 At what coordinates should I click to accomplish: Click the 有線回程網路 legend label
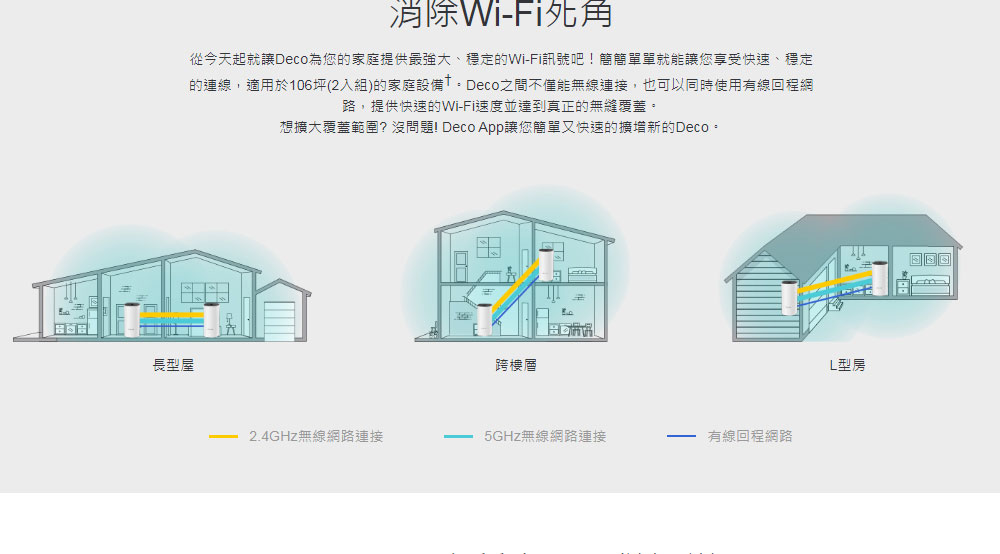(x=749, y=436)
